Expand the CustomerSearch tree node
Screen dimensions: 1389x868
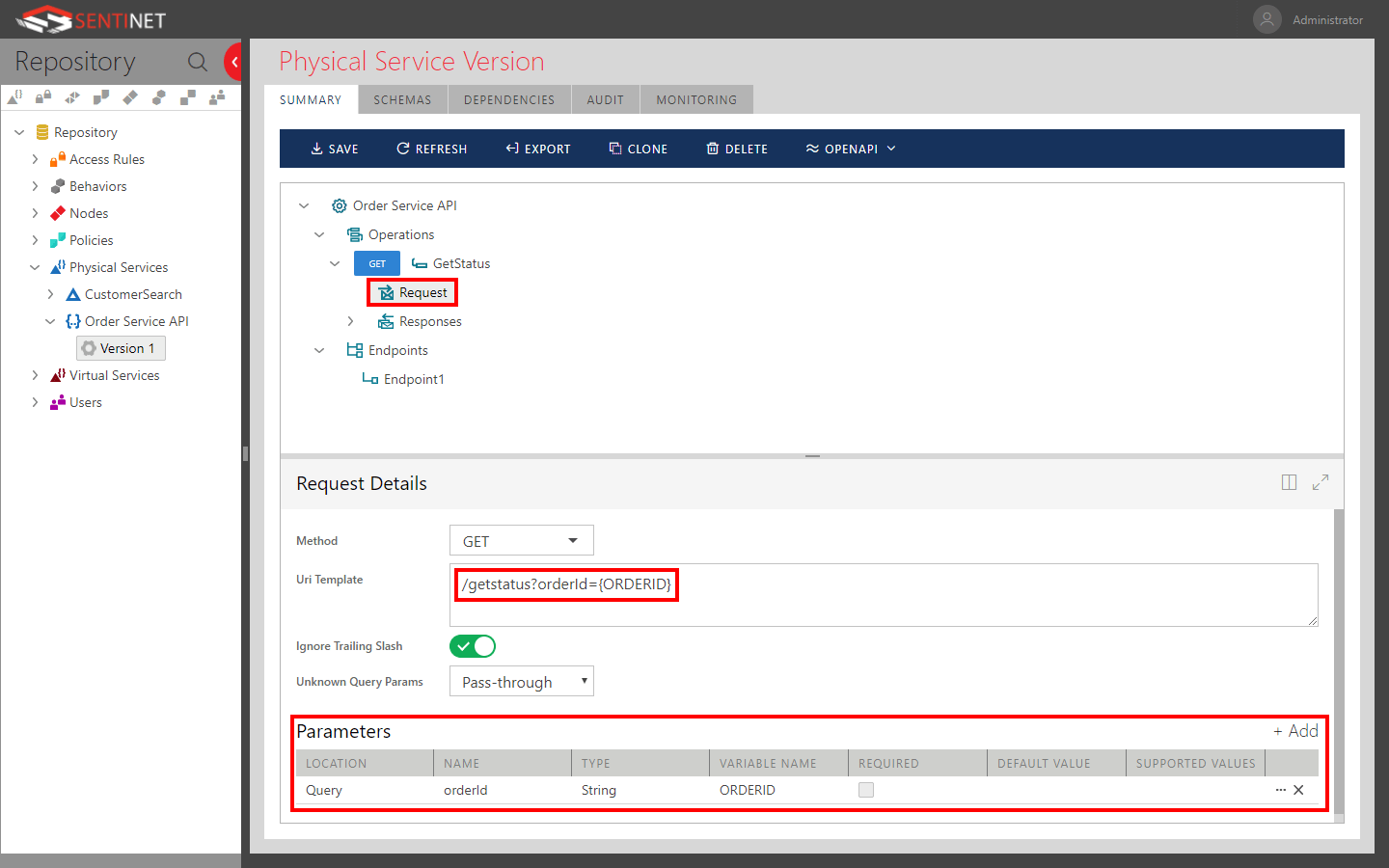(50, 294)
